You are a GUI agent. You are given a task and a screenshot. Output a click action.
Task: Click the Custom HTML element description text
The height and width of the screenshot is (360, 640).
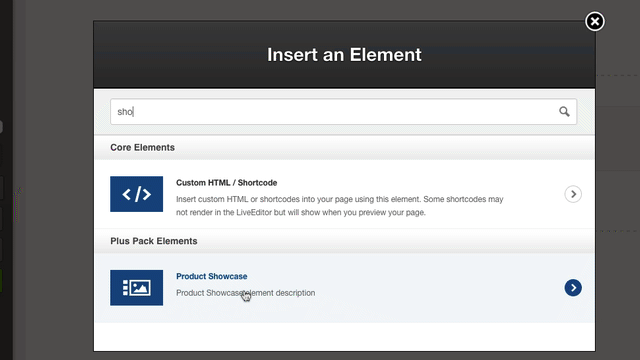tap(340, 206)
